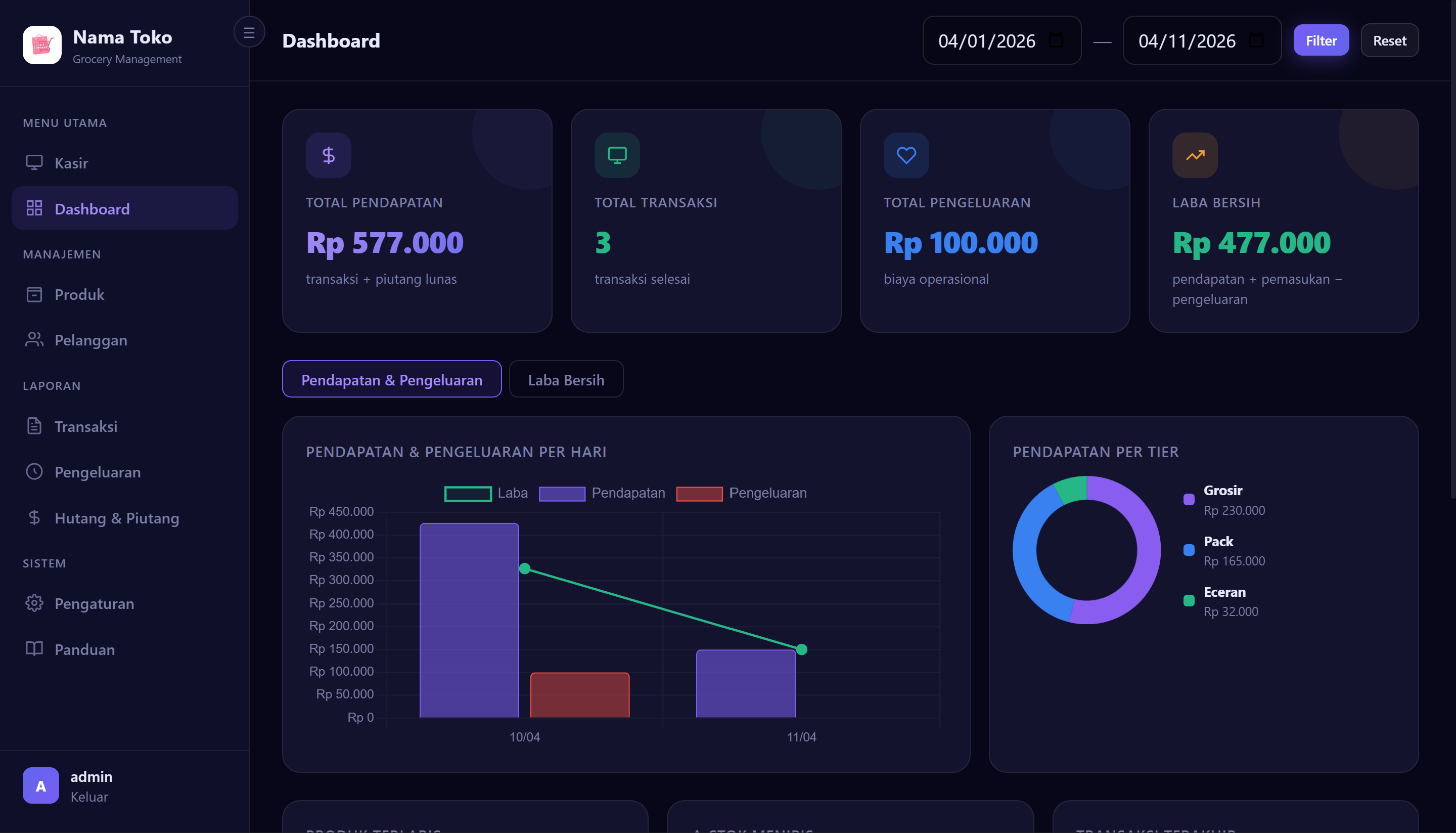Click the Panduan book icon

tap(34, 649)
